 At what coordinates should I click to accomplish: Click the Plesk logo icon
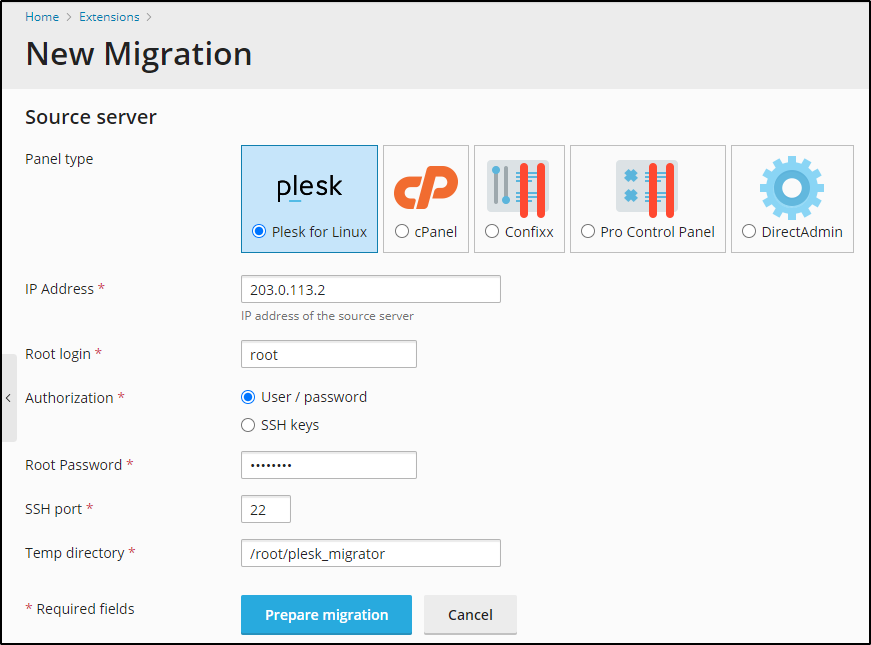point(309,187)
